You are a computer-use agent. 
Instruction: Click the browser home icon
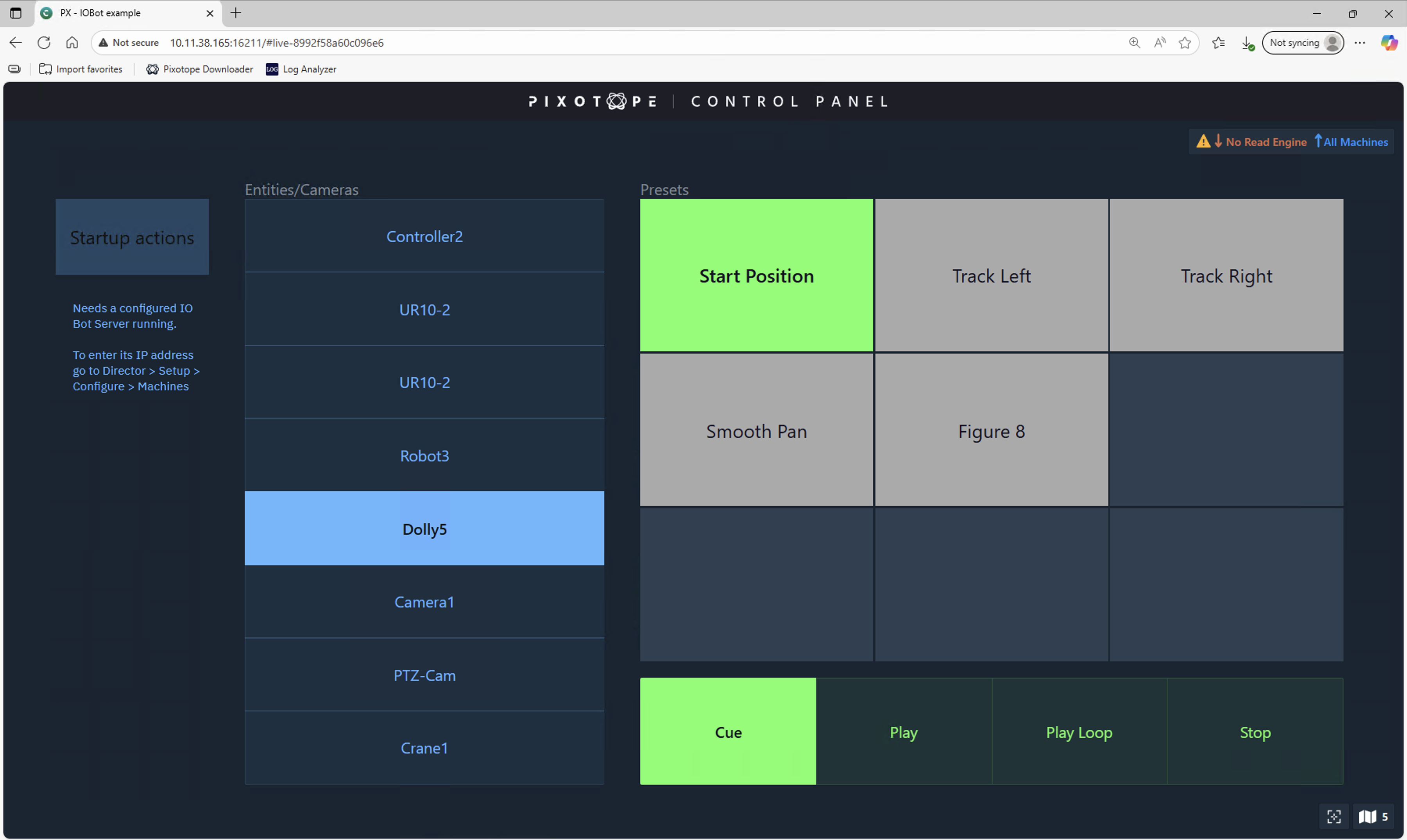click(72, 43)
